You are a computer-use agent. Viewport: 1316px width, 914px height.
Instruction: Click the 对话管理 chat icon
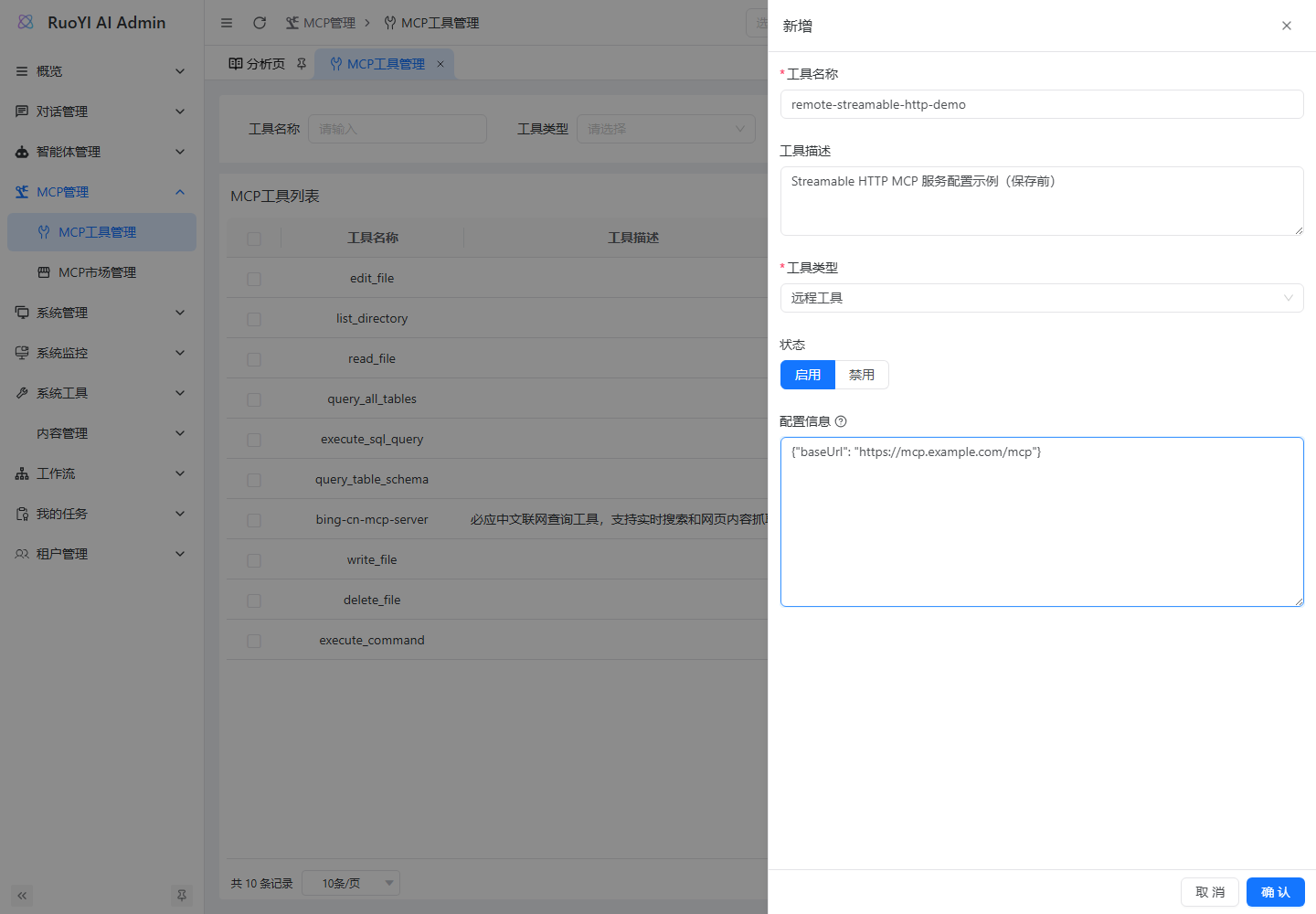[22, 112]
